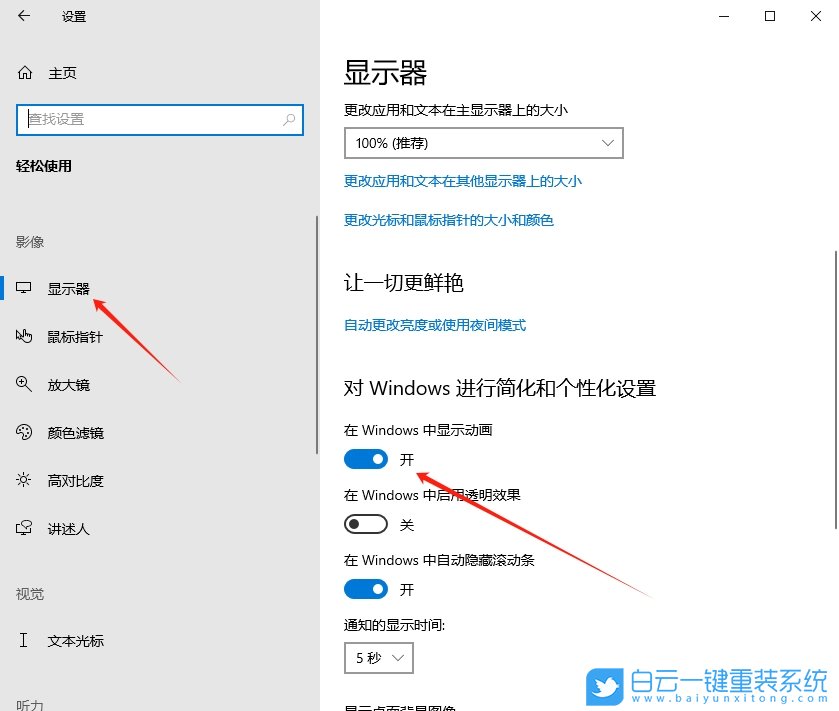Disable 在 Windows 中显示动画 toggle

point(365,458)
